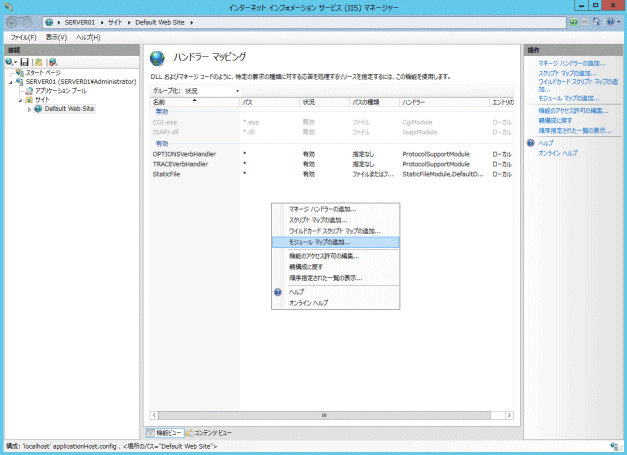Viewport: 627px width, 455px height.
Task: Click the horizontal scrollbar left arrow
Action: (154, 415)
